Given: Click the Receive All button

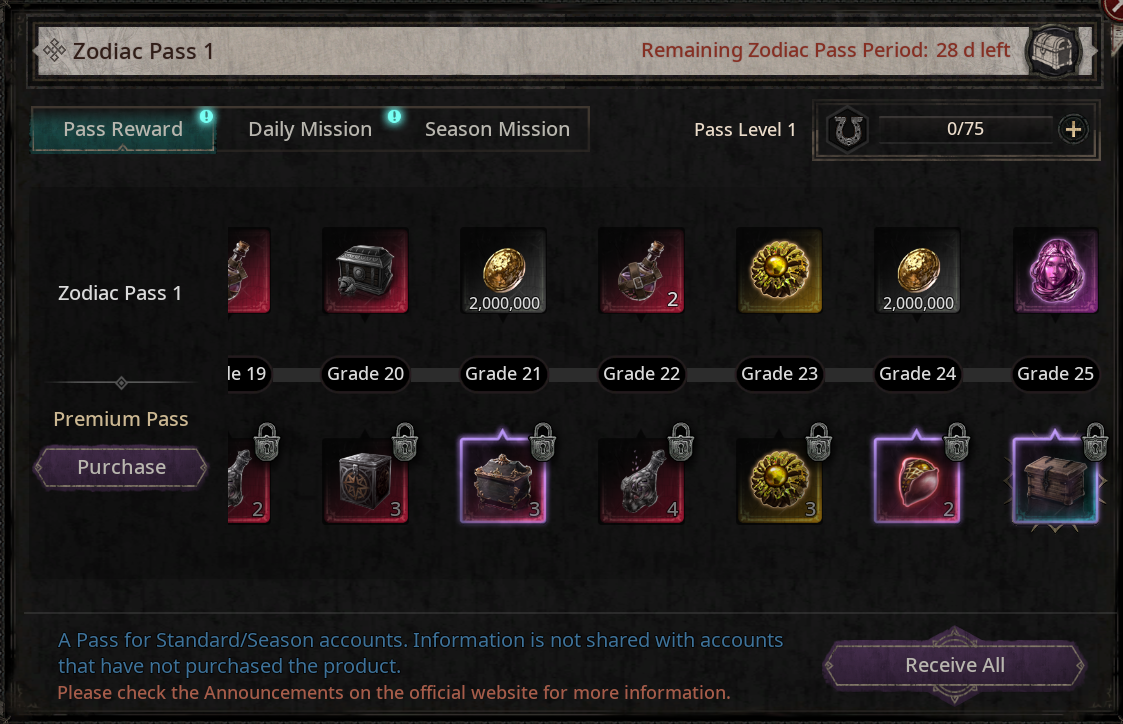Looking at the screenshot, I should (955, 665).
